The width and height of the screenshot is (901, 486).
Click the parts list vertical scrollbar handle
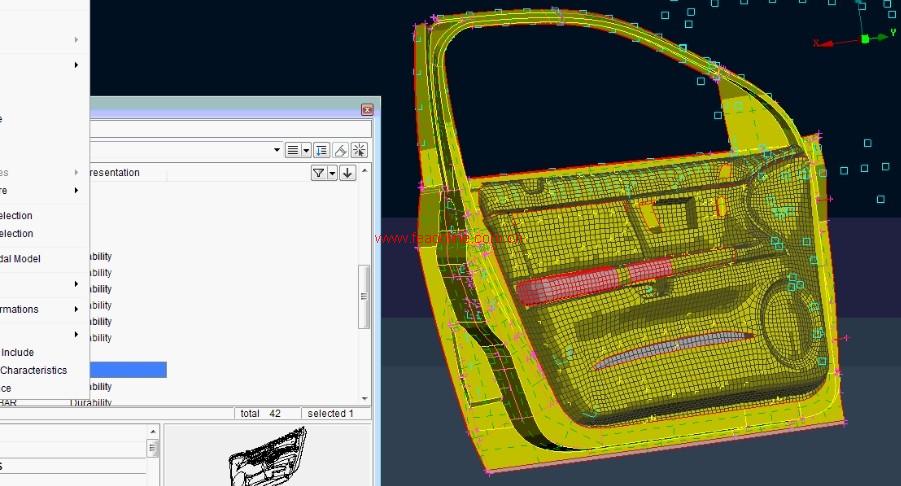click(365, 296)
